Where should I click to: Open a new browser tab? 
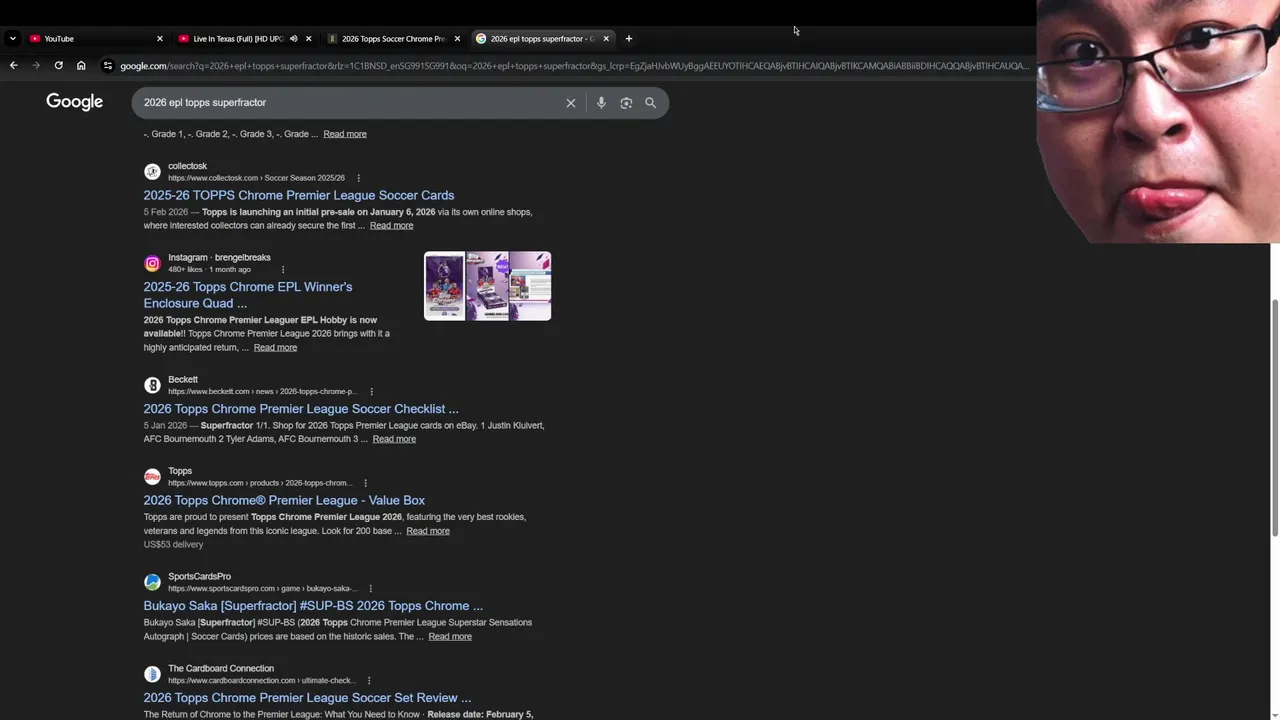(629, 38)
